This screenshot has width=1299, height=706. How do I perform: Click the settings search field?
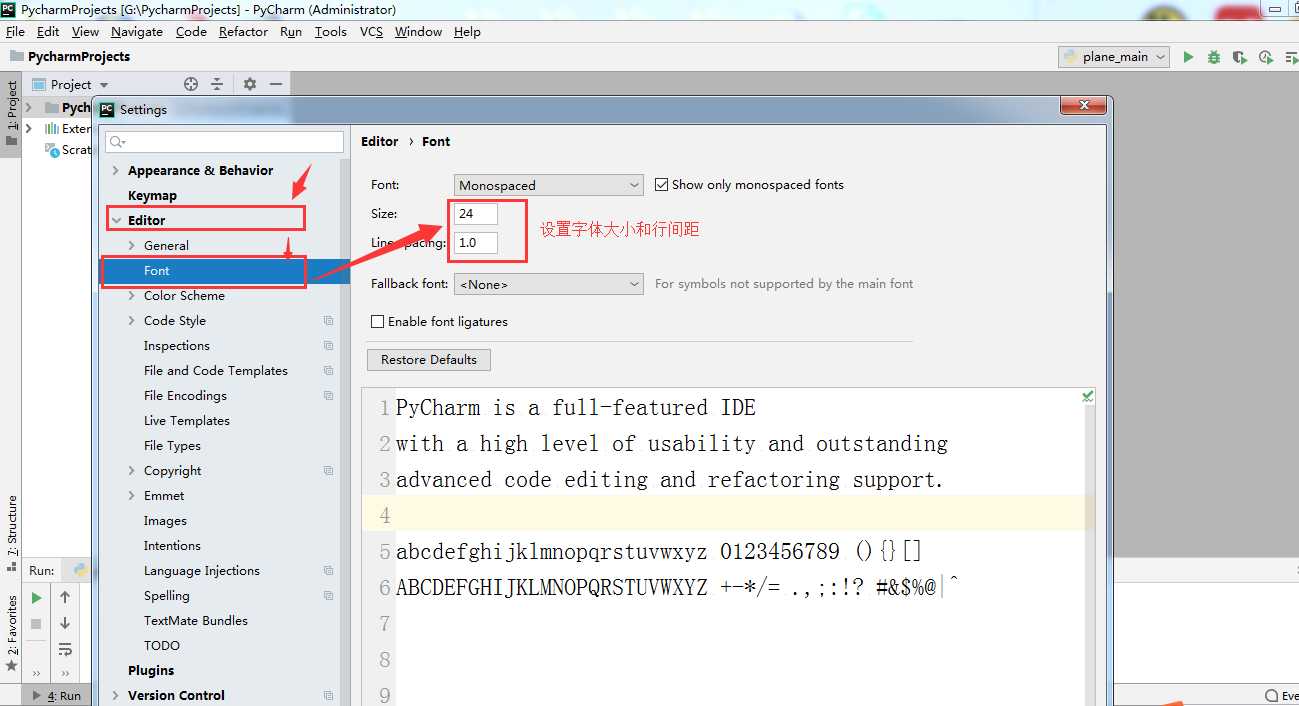coord(224,142)
